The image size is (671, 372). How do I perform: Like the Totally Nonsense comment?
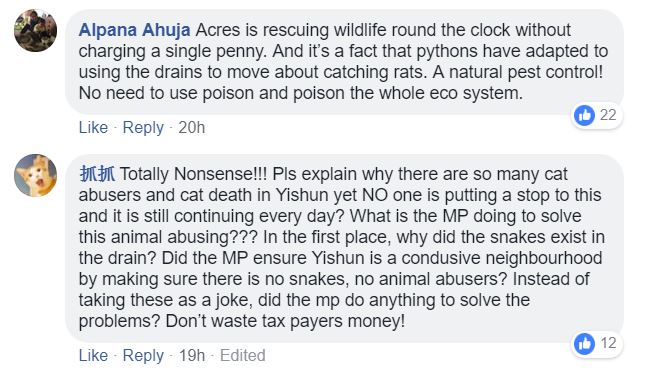coord(93,355)
